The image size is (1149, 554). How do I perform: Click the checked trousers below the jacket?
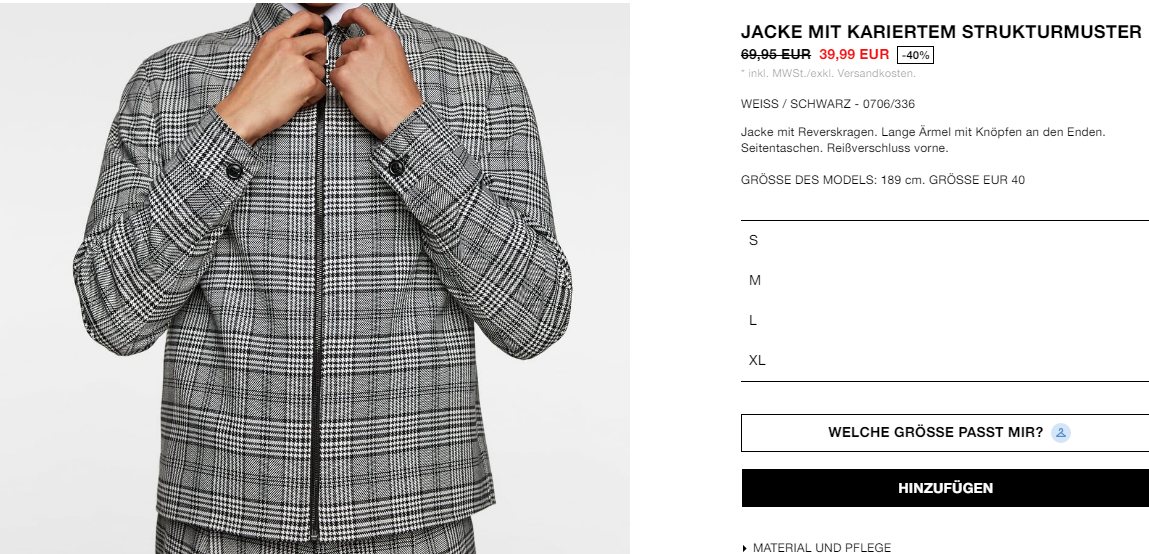[x=315, y=536]
